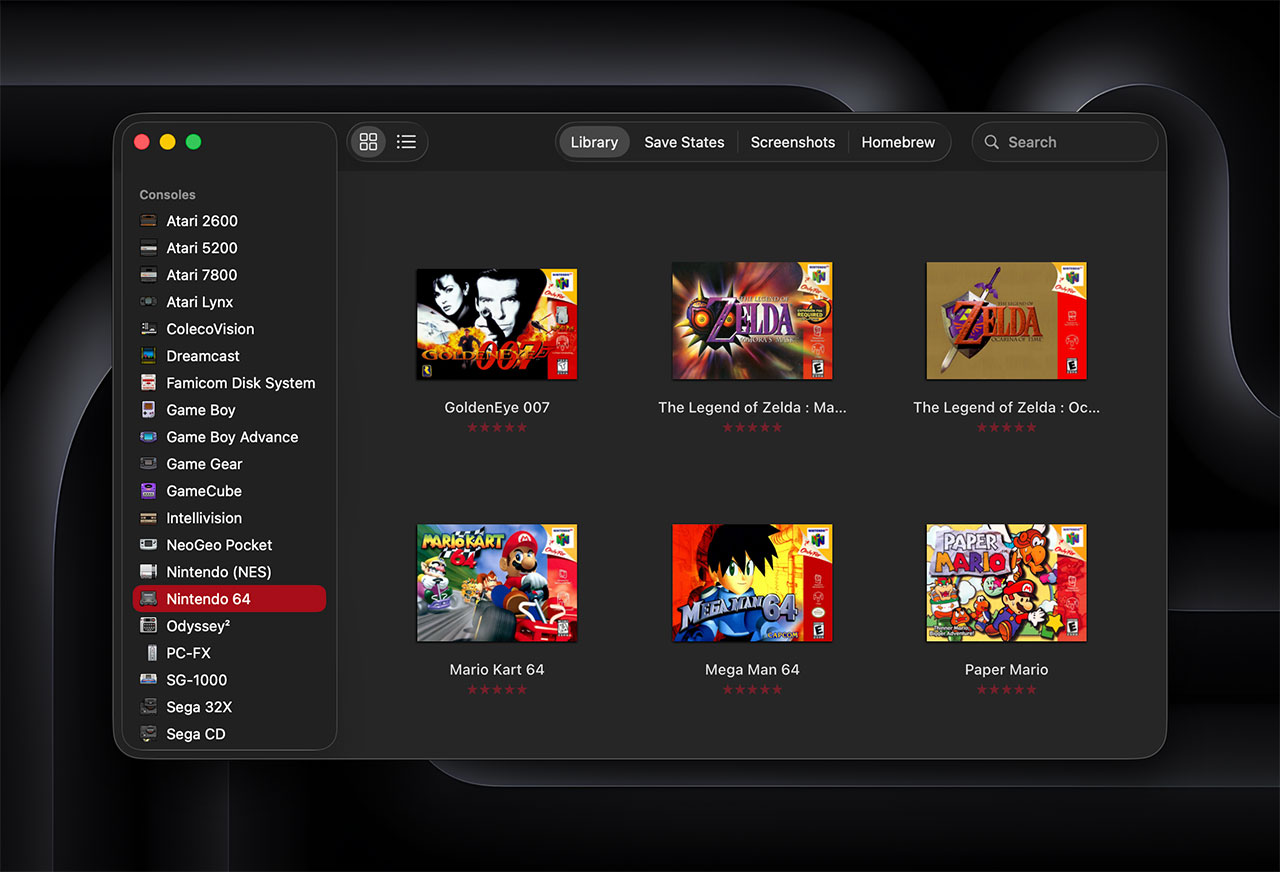
Task: Click the ColecoVision console icon
Action: click(148, 329)
